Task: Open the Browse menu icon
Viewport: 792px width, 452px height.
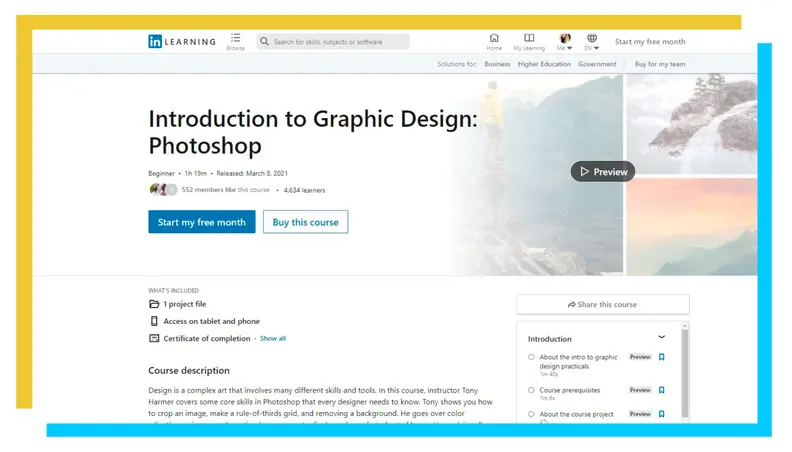Action: (235, 38)
